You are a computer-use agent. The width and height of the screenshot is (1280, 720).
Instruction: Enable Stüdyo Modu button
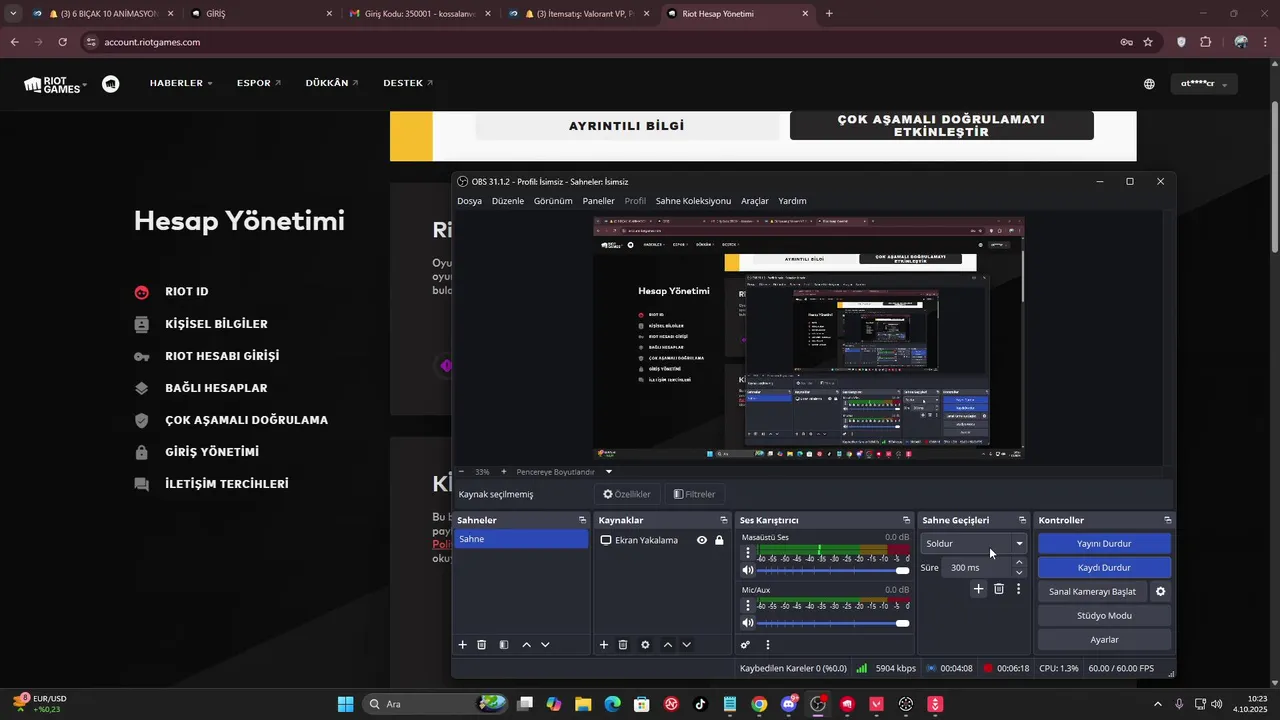pyautogui.click(x=1104, y=616)
